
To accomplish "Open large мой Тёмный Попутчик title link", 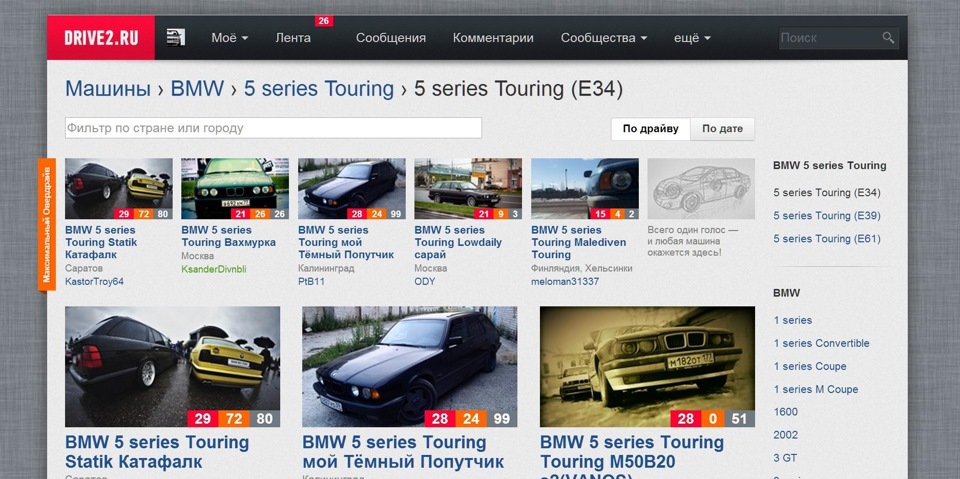I will (403, 452).
